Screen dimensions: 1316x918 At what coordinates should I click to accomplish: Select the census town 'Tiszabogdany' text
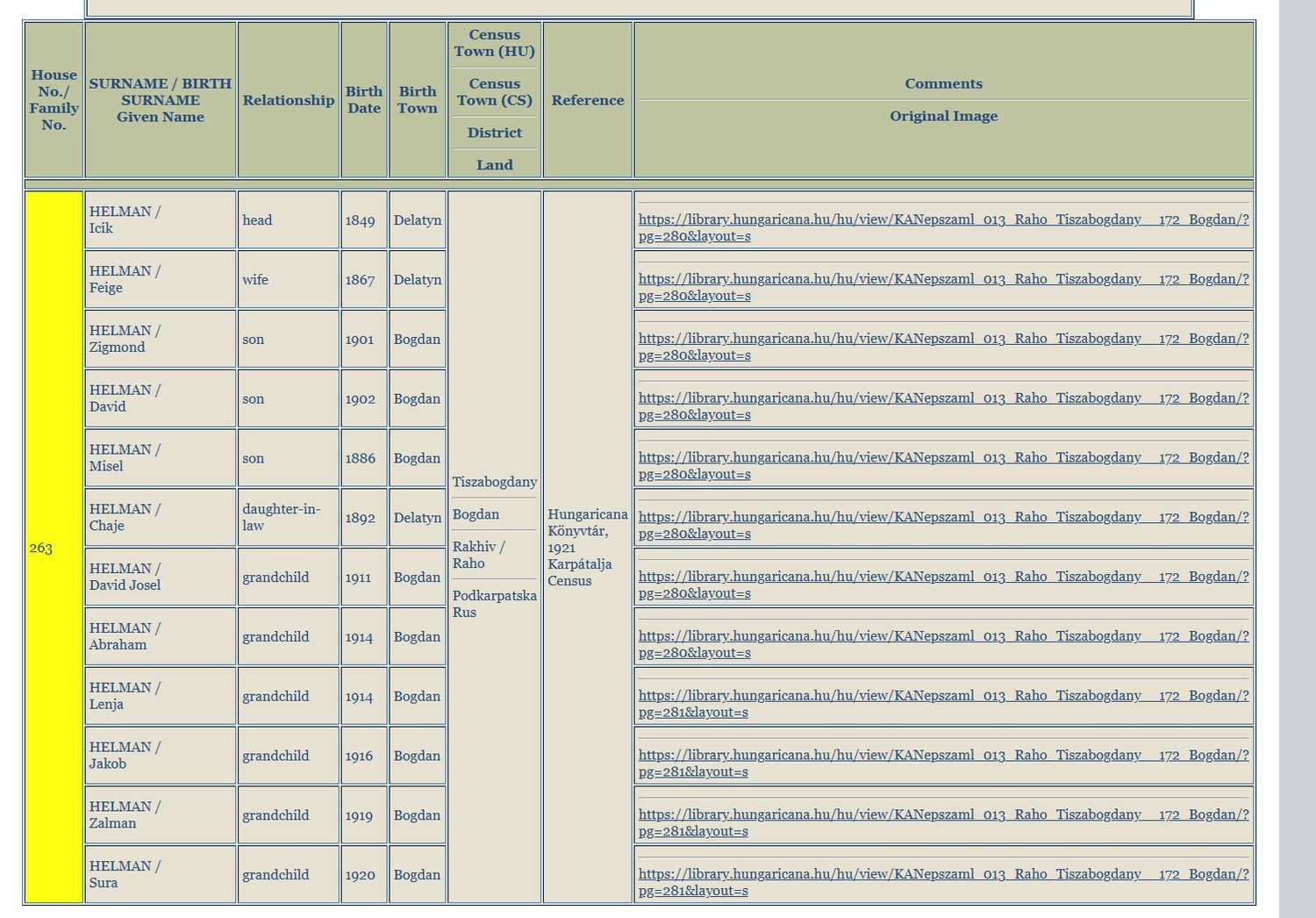(x=495, y=482)
